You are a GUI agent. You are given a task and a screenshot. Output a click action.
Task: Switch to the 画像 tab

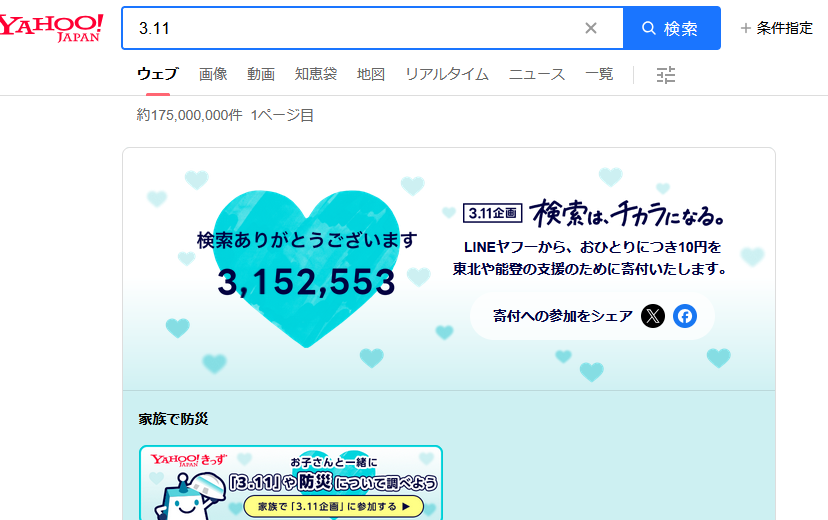(213, 74)
